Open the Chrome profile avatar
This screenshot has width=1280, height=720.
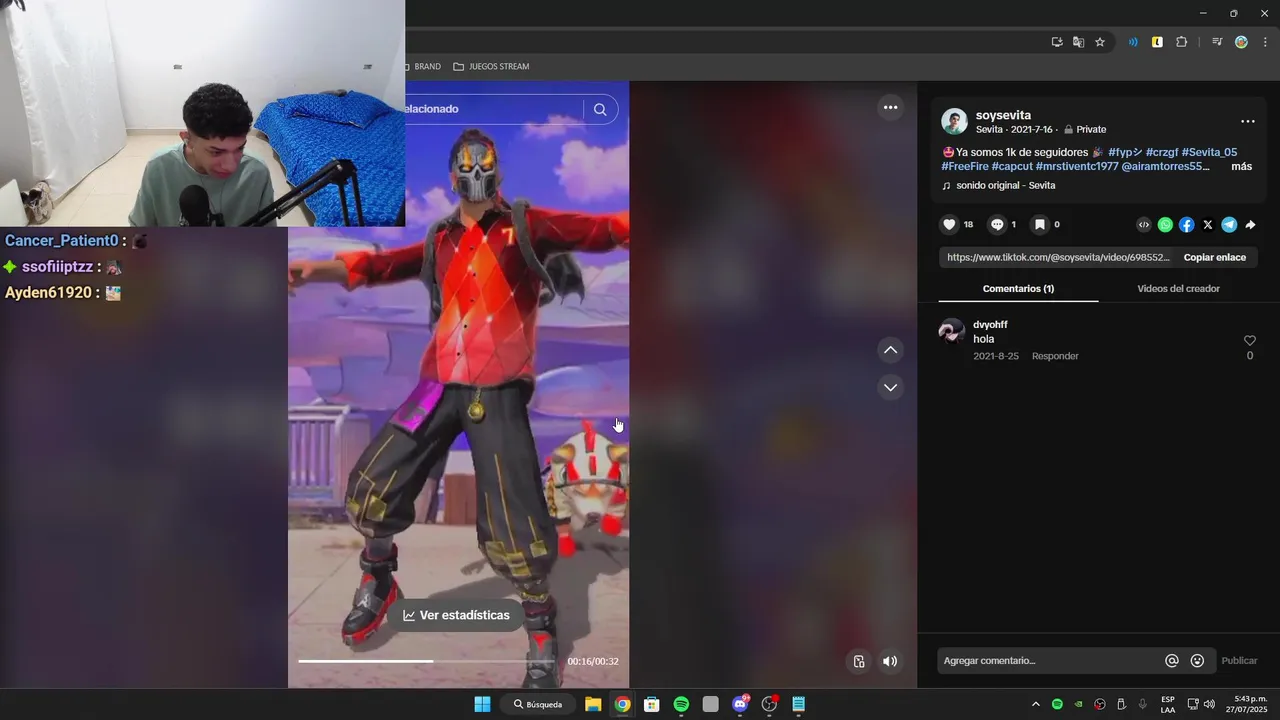(1241, 42)
